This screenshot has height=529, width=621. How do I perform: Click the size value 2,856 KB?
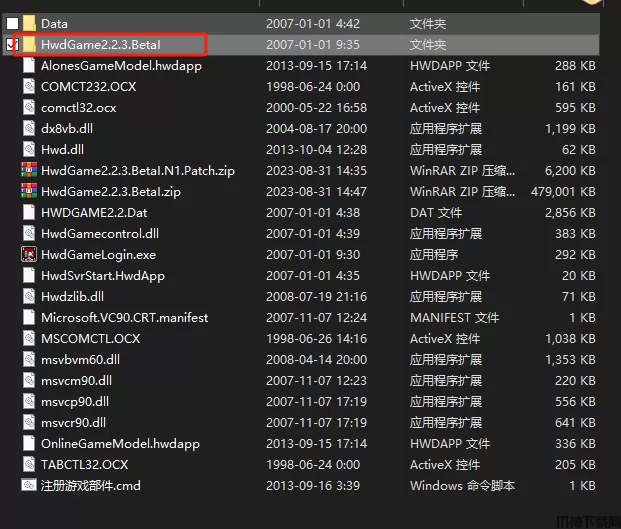[x=570, y=213]
